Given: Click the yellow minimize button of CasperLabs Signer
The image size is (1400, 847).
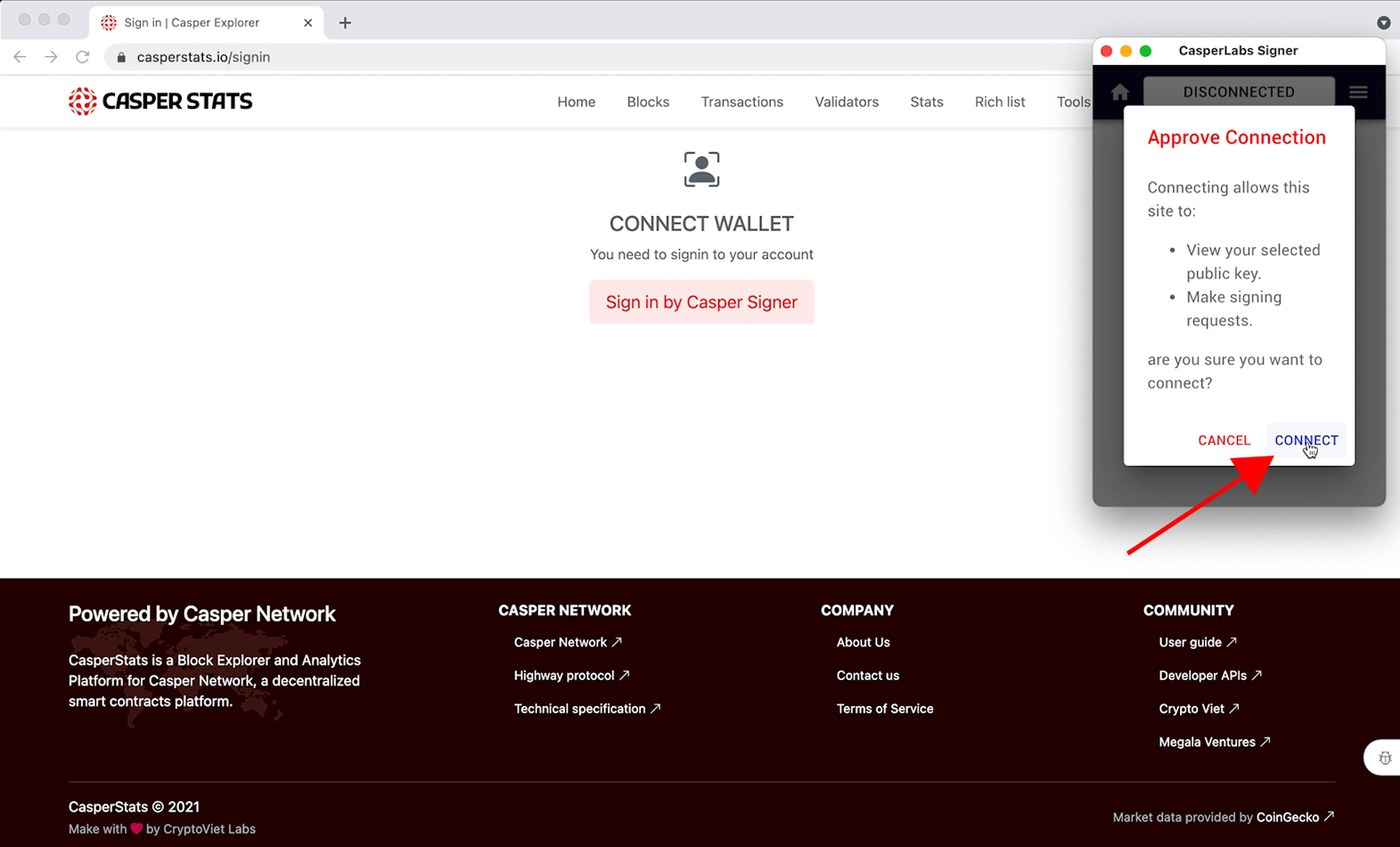Looking at the screenshot, I should click(1126, 51).
